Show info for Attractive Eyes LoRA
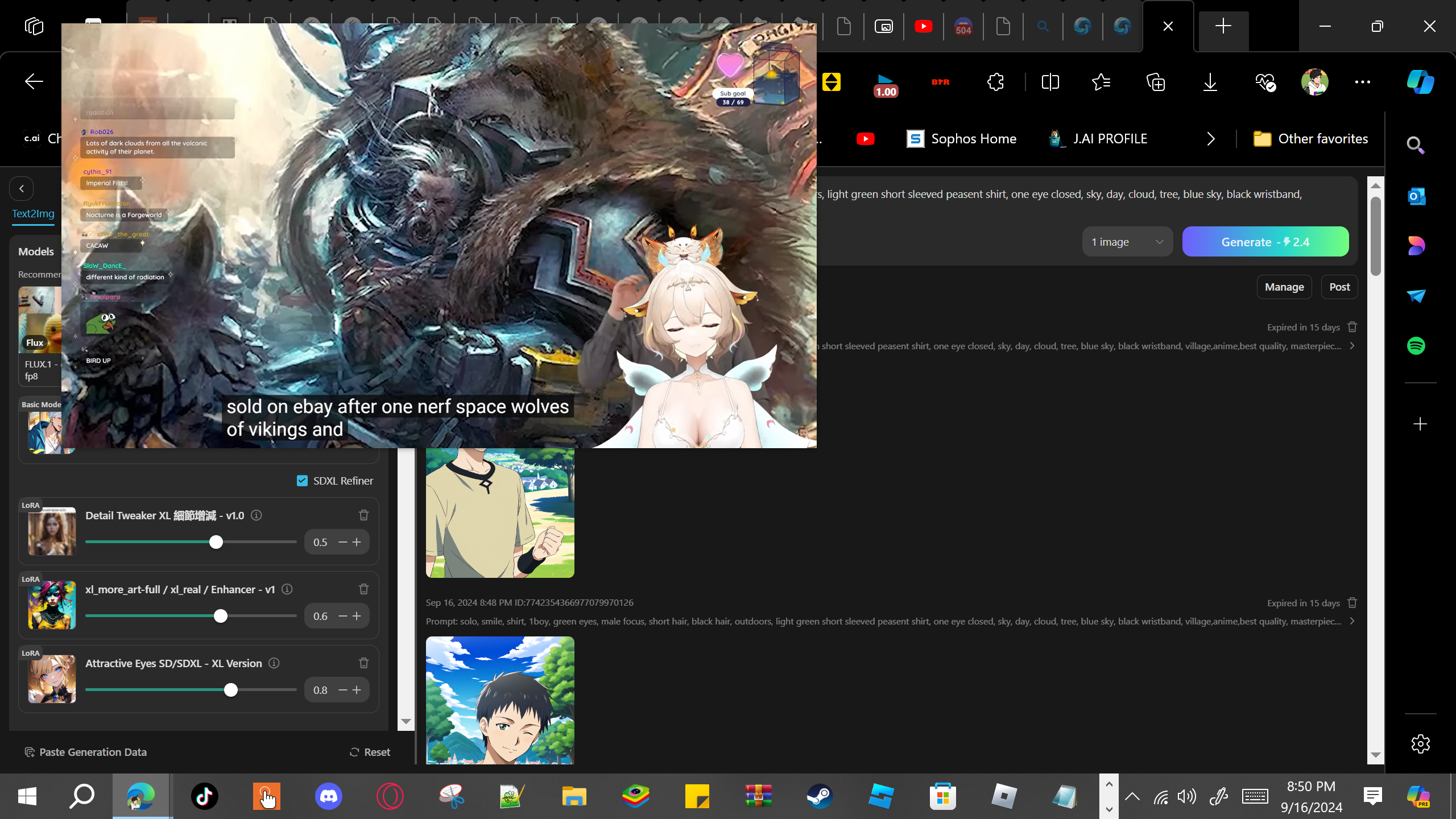Viewport: 1456px width, 819px height. point(274,663)
